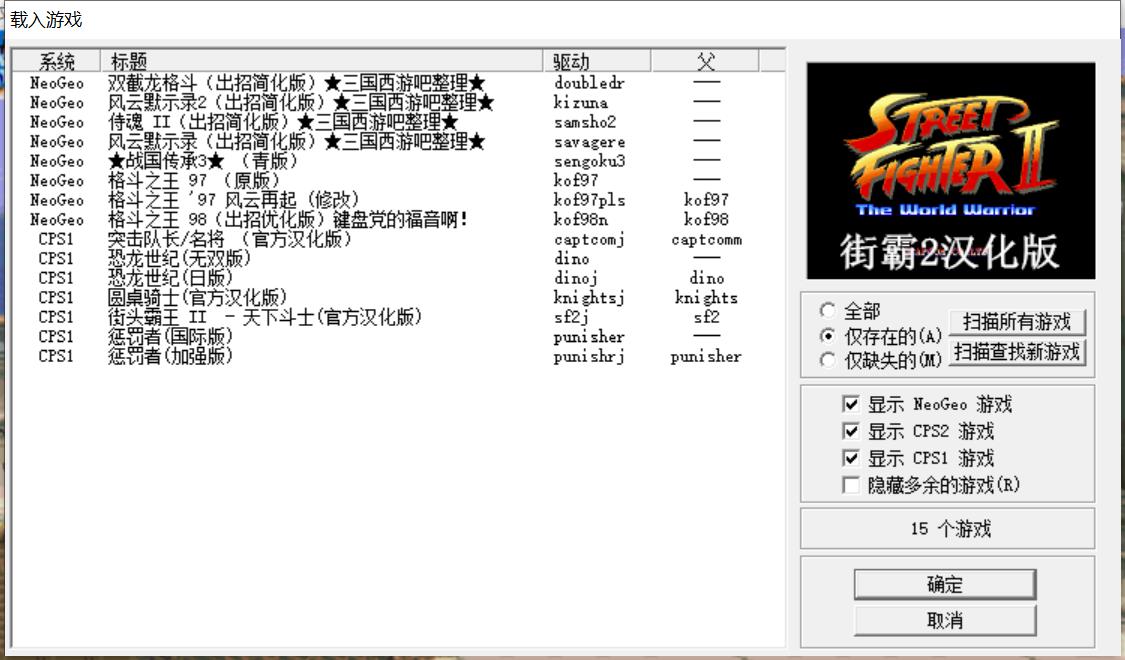Cancel the dialog with 取消

tap(944, 621)
